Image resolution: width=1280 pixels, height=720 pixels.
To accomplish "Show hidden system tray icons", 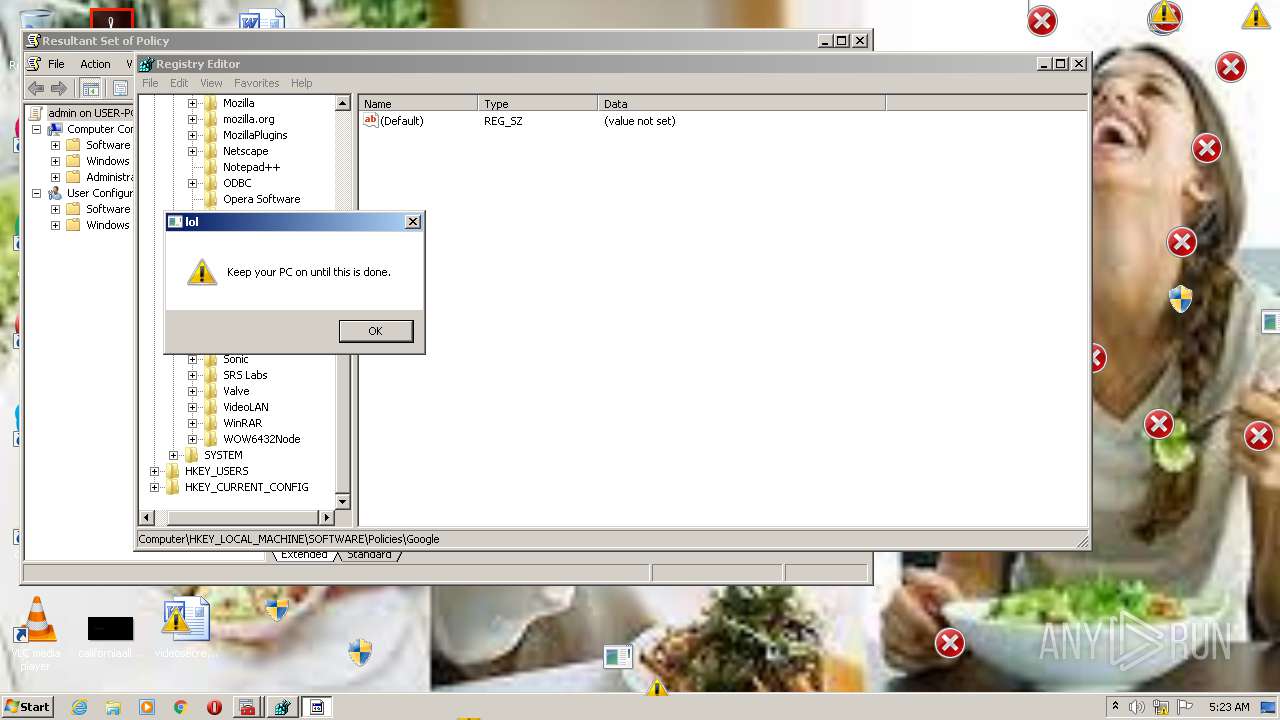I will pos(1116,707).
